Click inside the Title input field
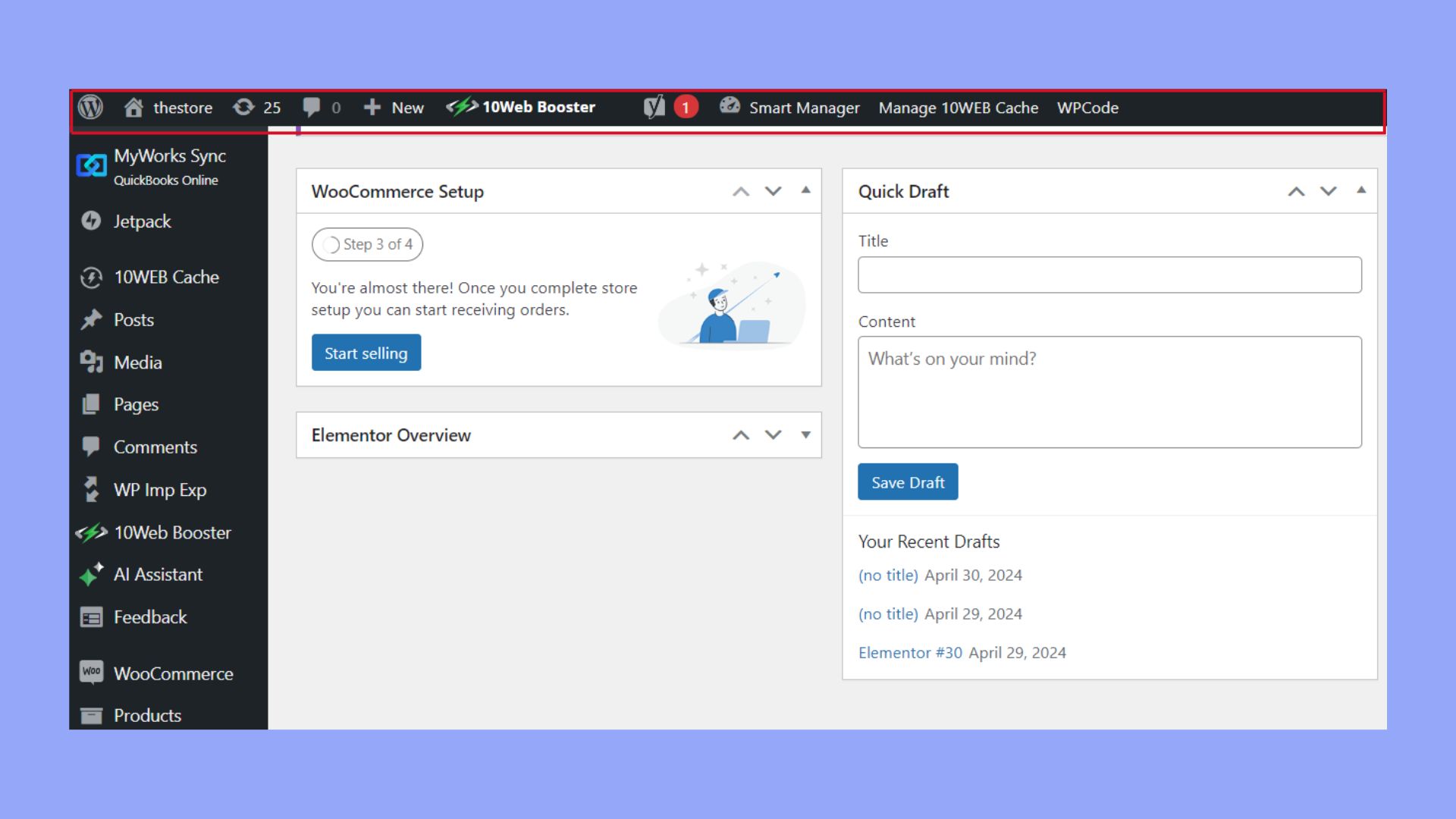The image size is (1456, 819). (1109, 275)
